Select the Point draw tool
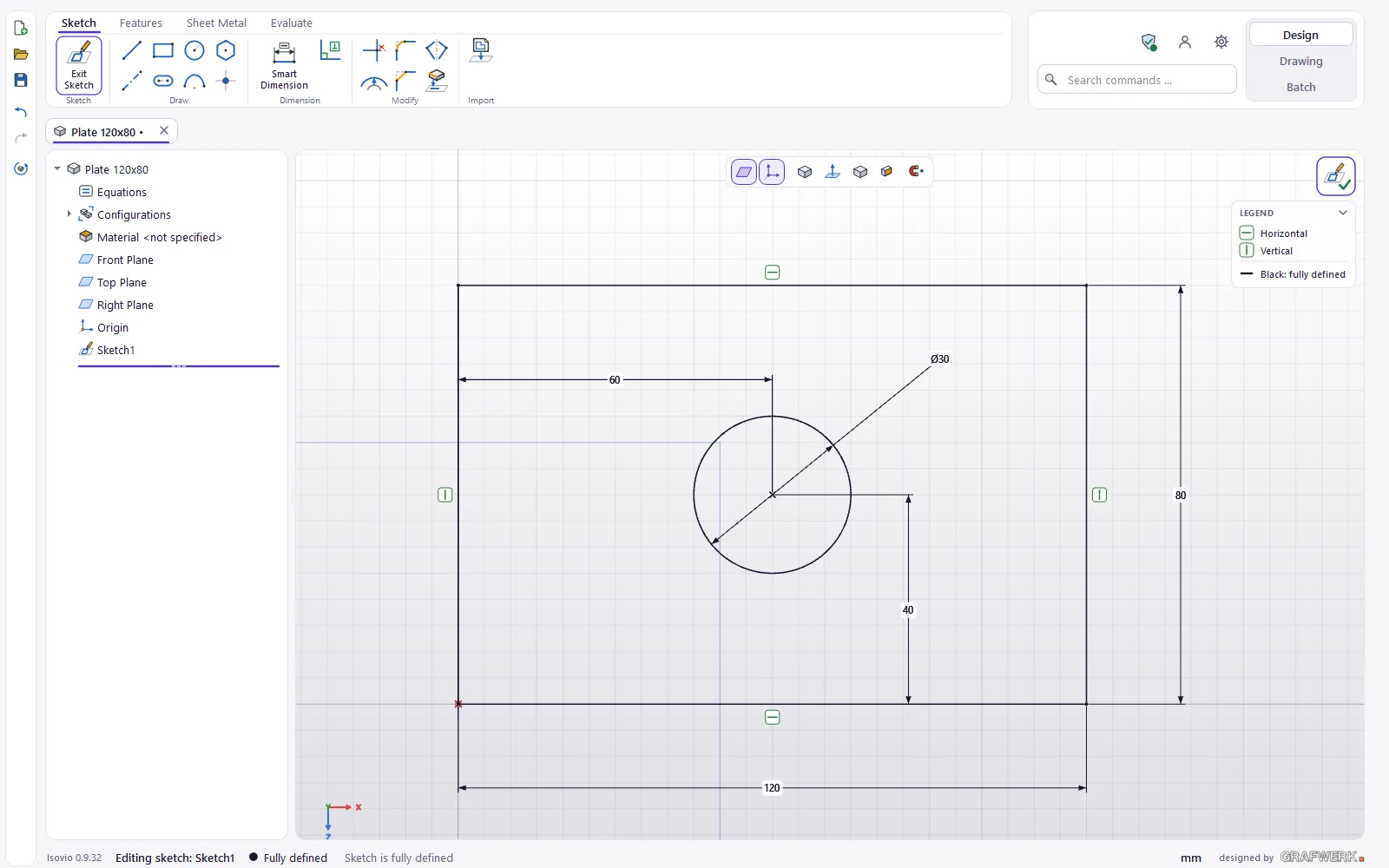Image resolution: width=1389 pixels, height=868 pixels. [x=226, y=82]
